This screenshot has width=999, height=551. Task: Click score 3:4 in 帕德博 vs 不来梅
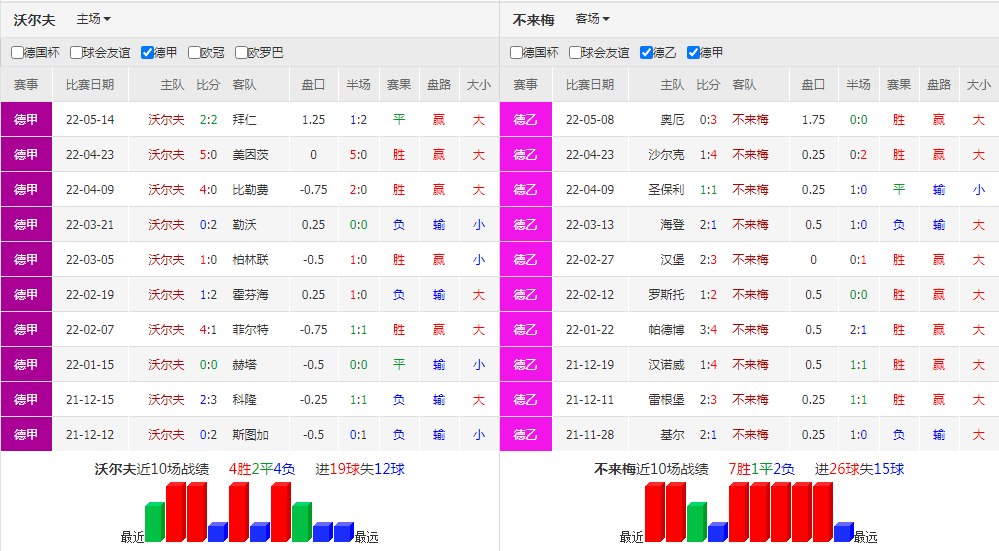tap(708, 330)
